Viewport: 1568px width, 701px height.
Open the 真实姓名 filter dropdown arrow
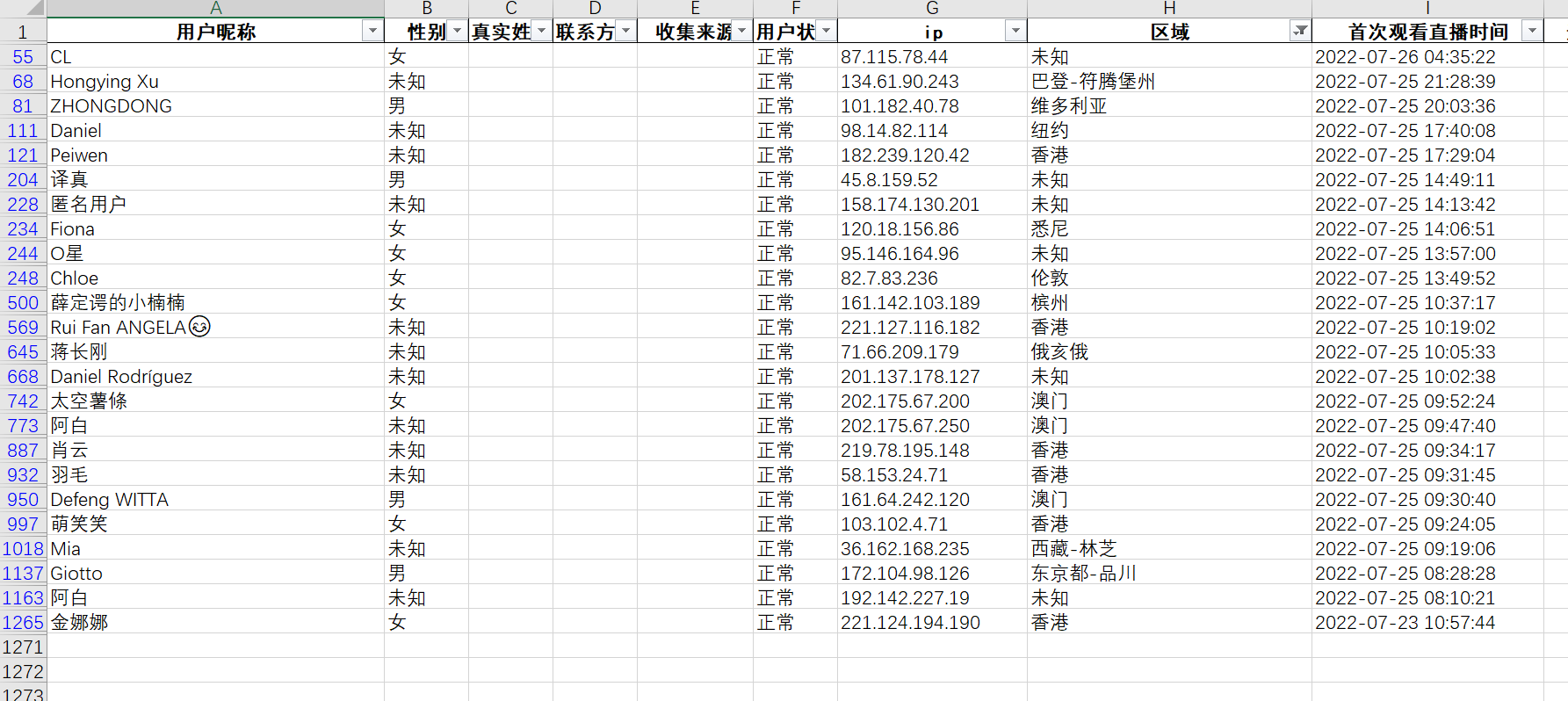click(x=541, y=32)
